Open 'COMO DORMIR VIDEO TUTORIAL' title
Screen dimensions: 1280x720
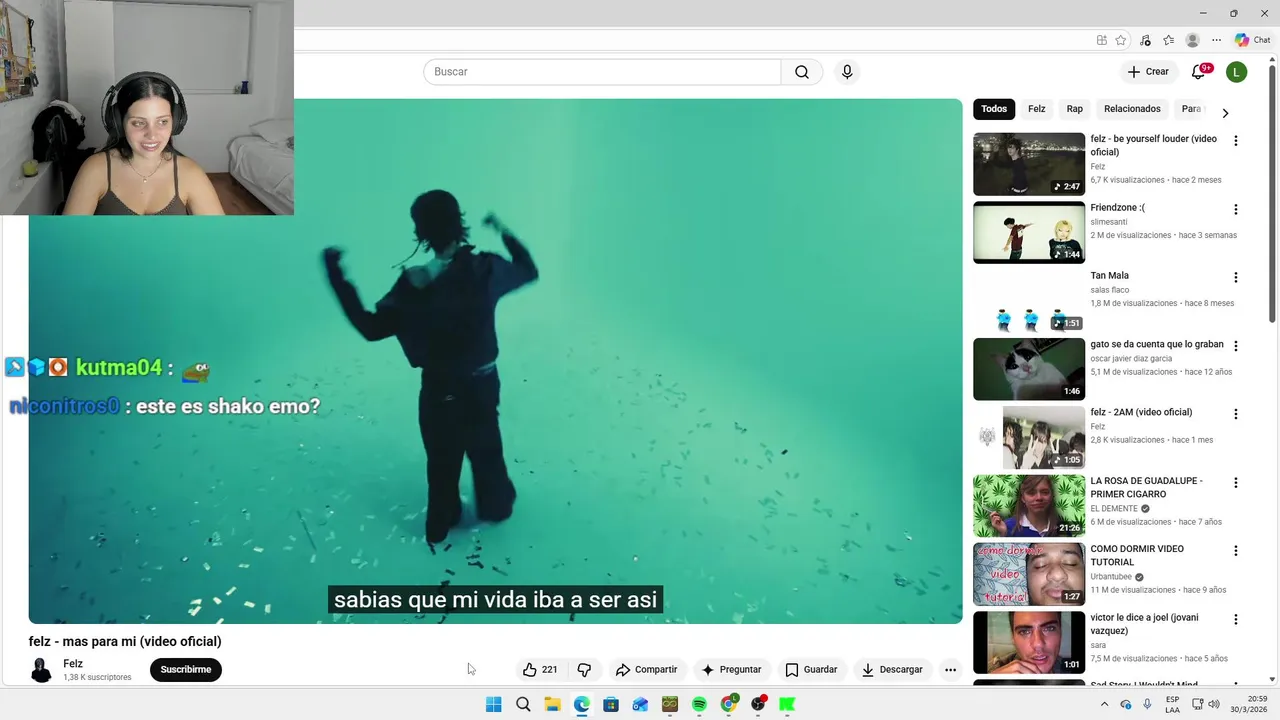point(1137,556)
